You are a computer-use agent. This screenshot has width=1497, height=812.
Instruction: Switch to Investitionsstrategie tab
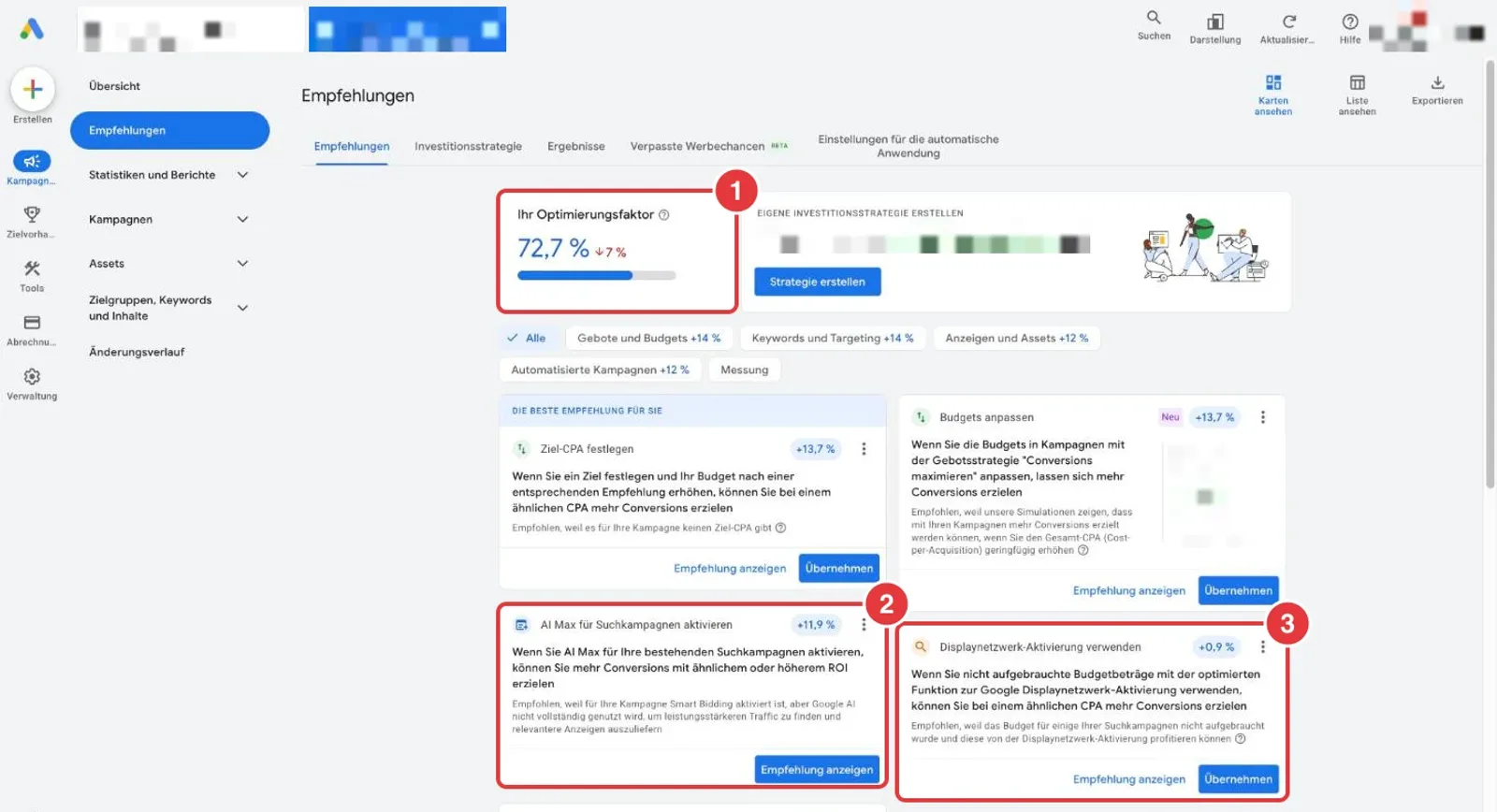[x=468, y=147]
